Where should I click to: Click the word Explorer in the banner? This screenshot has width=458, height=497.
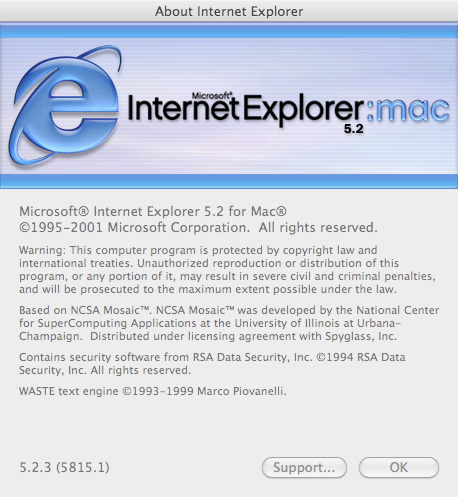(x=303, y=110)
